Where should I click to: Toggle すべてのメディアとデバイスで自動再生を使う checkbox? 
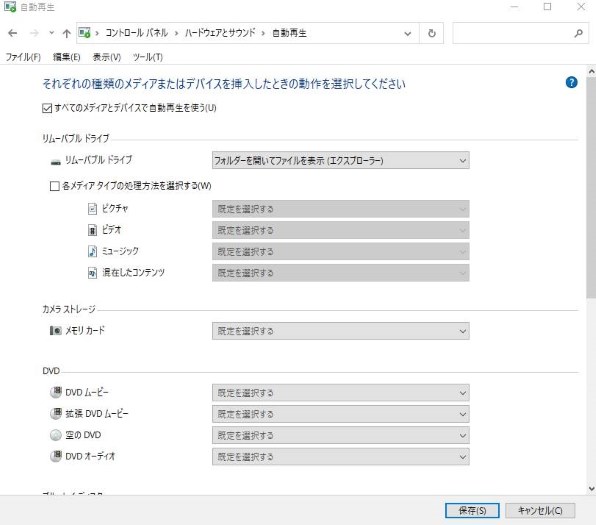coord(47,108)
